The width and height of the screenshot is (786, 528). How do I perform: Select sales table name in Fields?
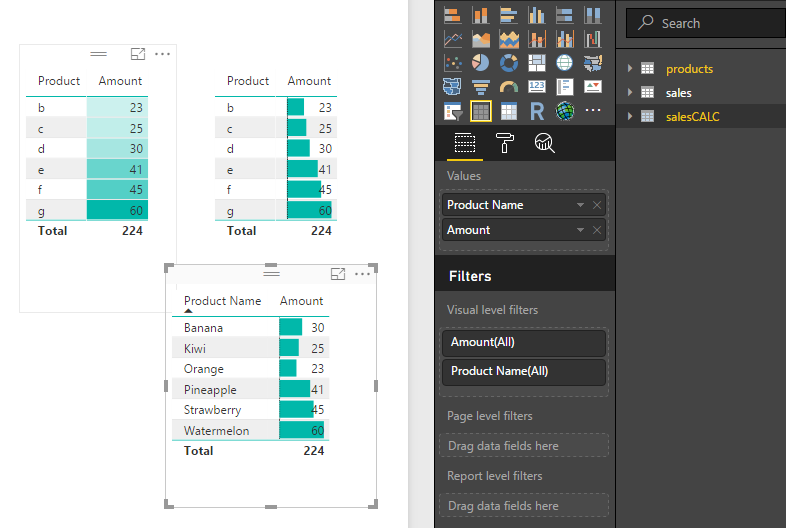[x=678, y=93]
